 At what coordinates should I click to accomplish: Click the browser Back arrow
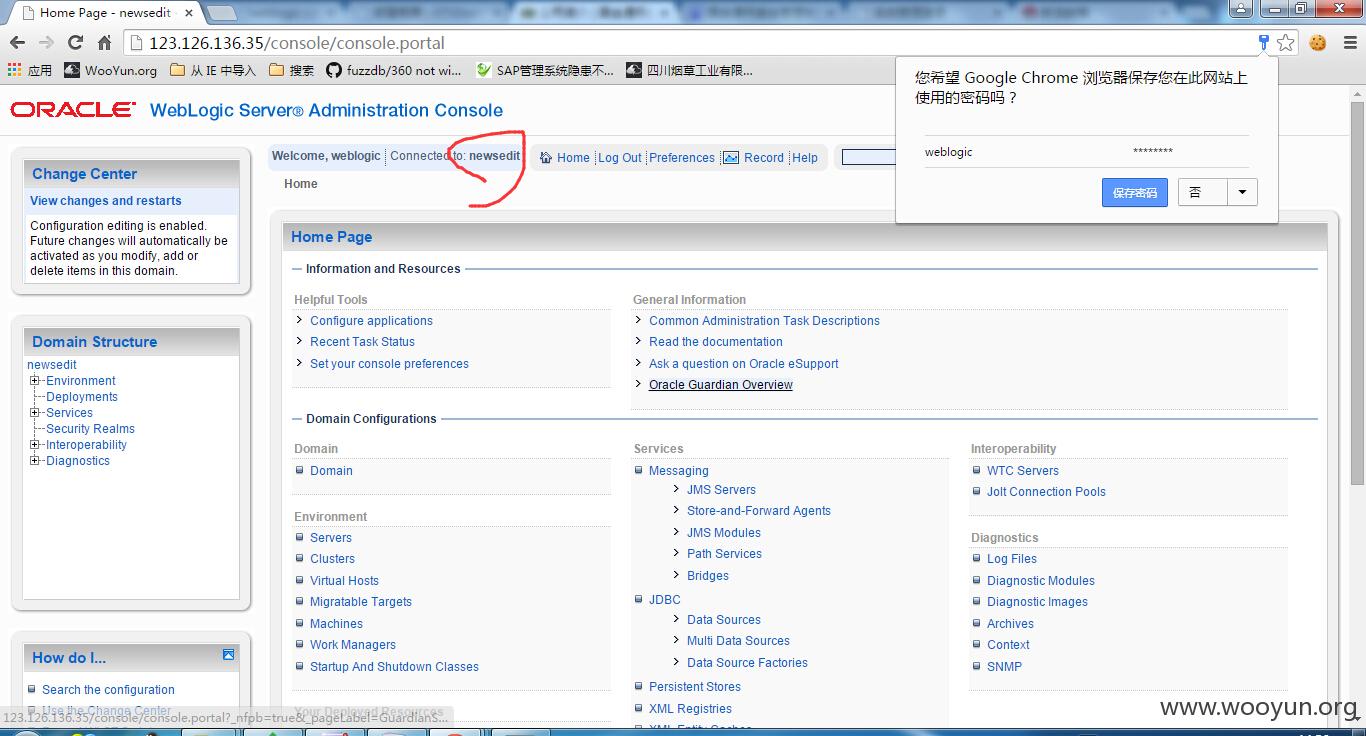pos(17,43)
